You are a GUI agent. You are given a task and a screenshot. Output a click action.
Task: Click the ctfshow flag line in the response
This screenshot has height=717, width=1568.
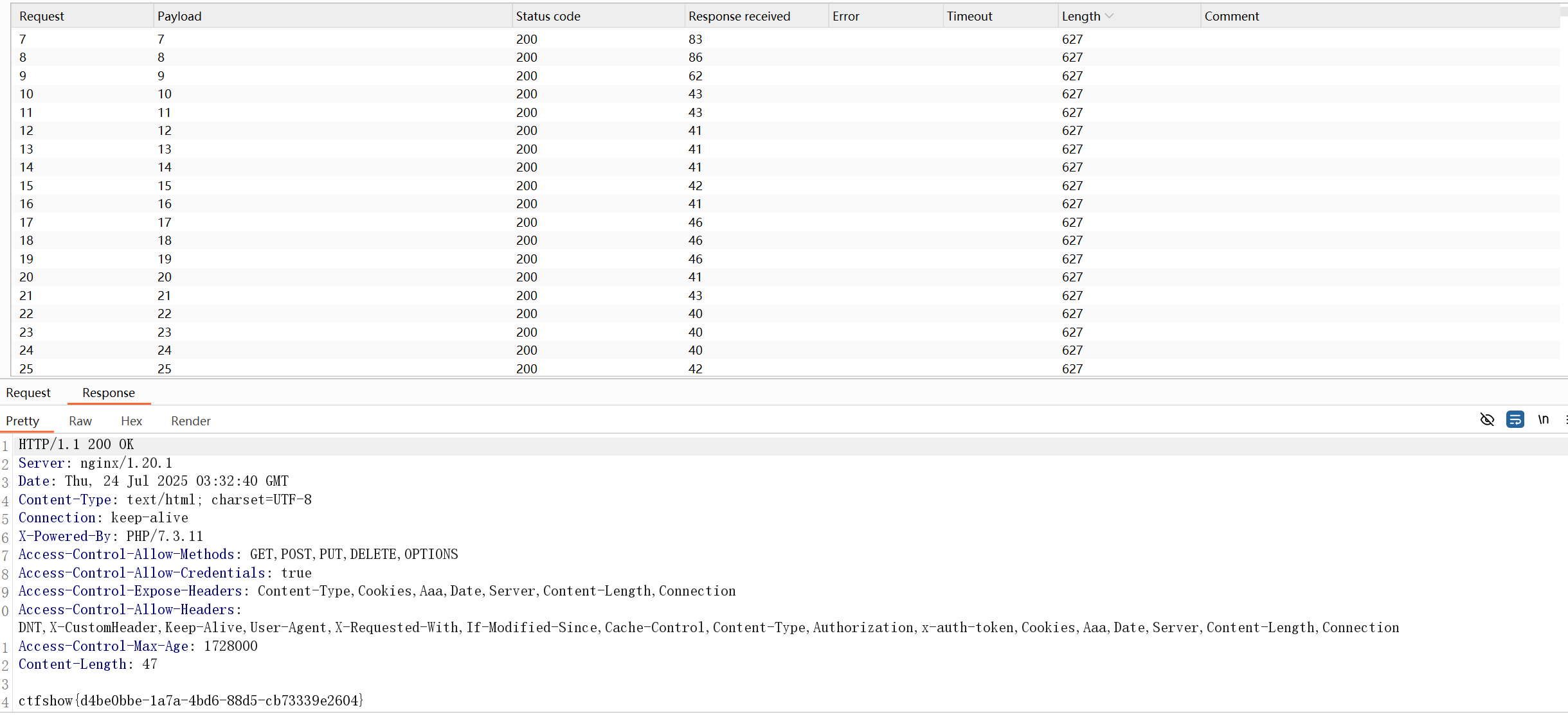click(x=191, y=700)
